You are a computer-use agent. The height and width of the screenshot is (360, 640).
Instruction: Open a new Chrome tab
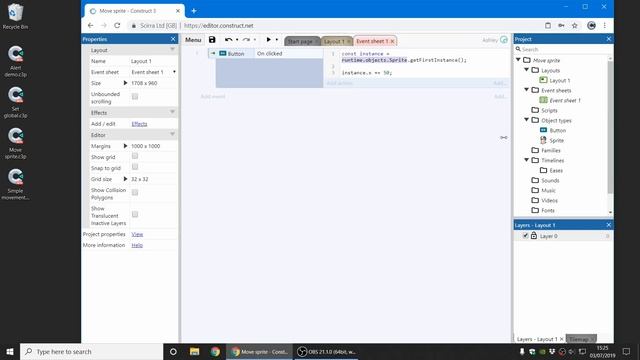[194, 11]
